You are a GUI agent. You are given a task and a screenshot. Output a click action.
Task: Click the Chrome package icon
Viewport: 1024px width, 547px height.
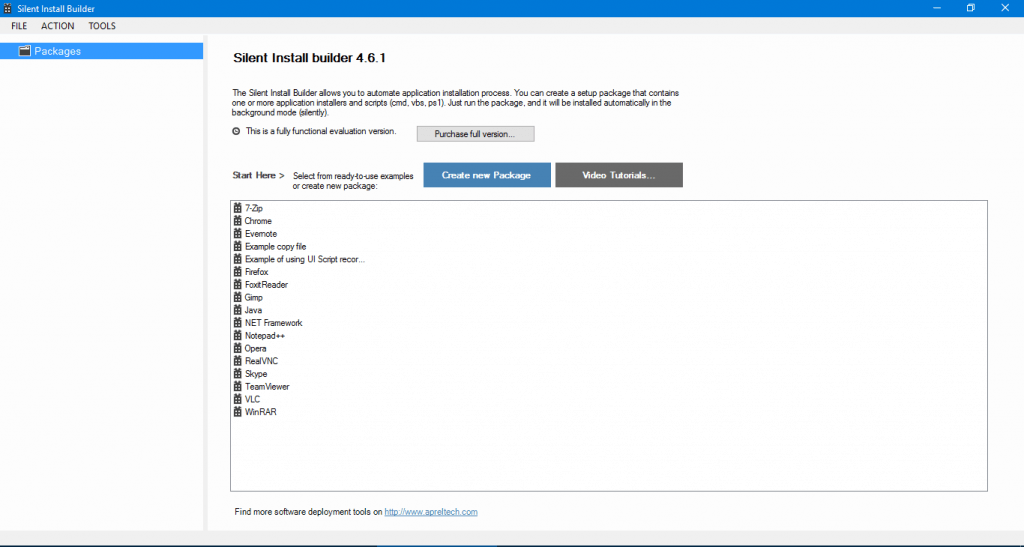tap(238, 221)
